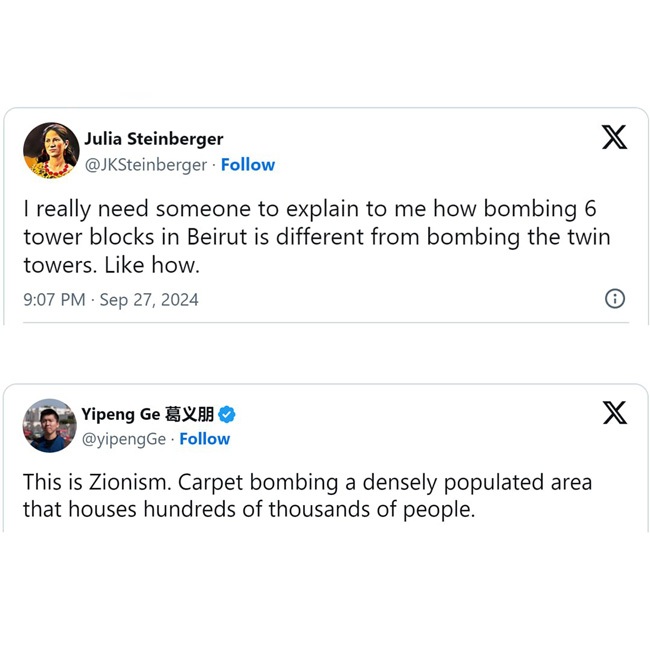Open Yipeng Ge's profile picture
650x650 pixels.
[x=50, y=426]
